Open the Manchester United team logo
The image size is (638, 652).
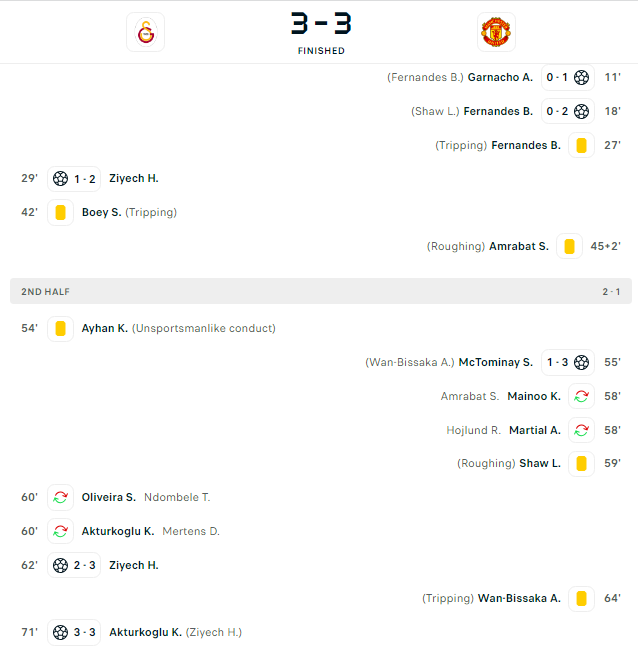(496, 32)
